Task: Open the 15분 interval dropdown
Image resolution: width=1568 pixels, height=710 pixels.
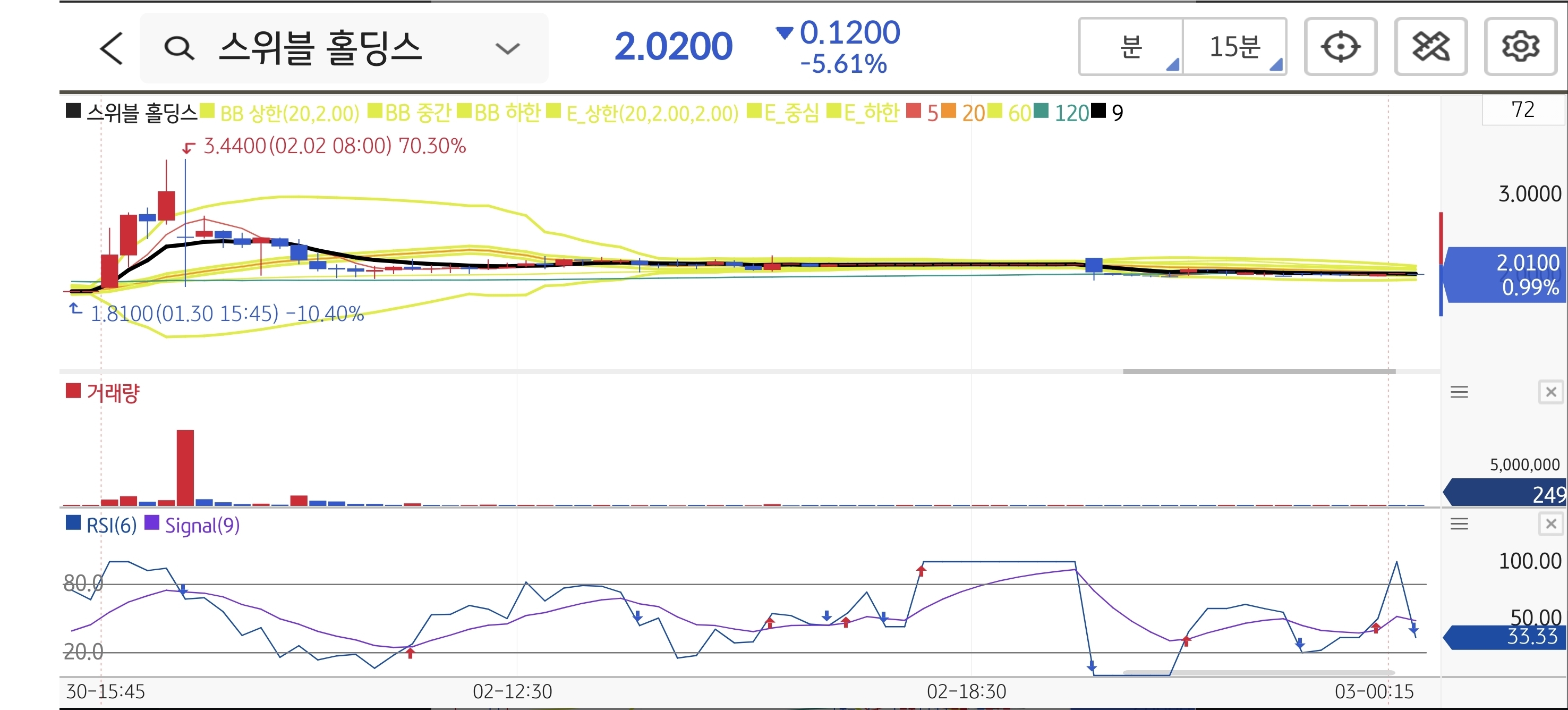Action: [x=1234, y=47]
